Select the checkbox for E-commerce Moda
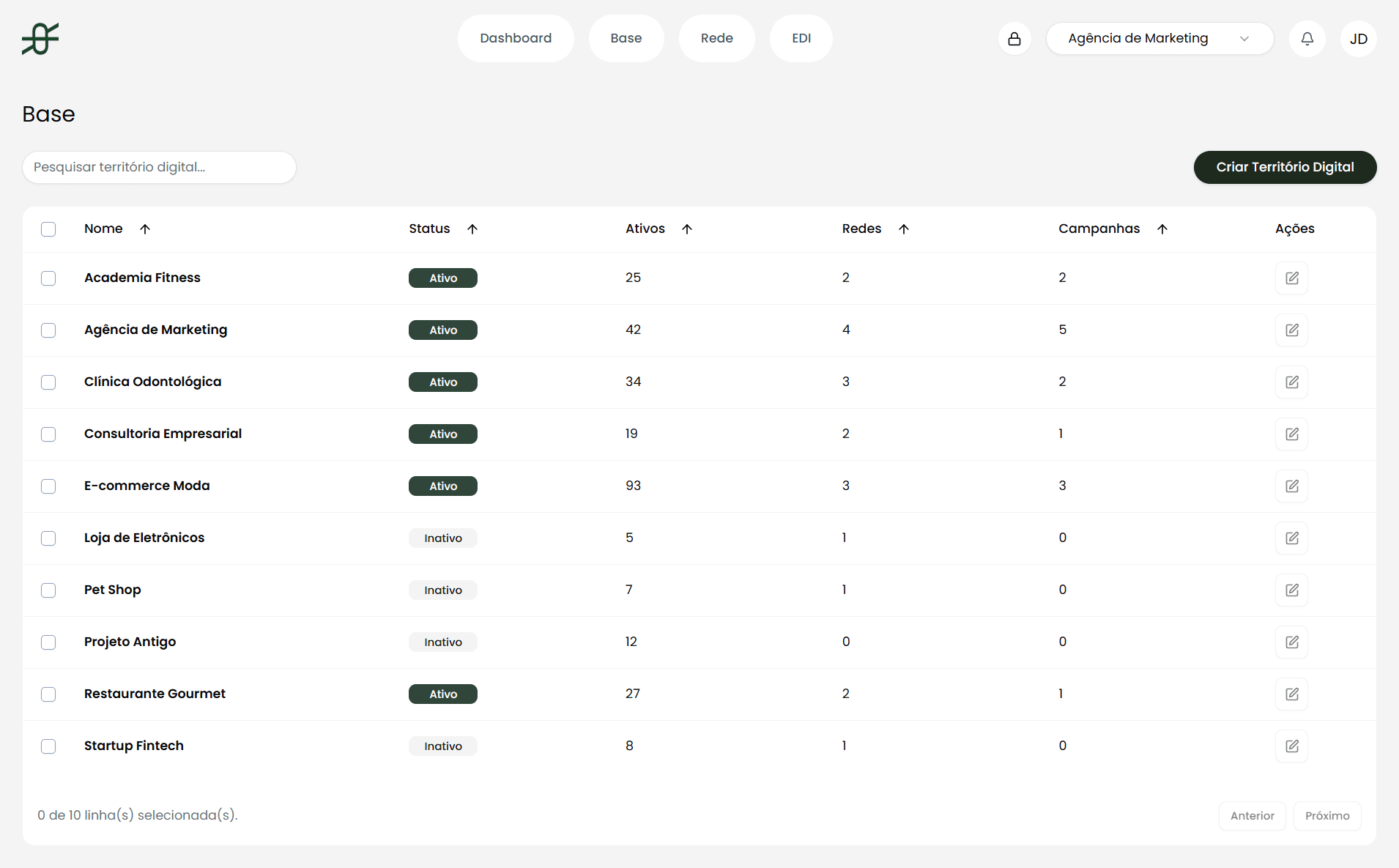The height and width of the screenshot is (868, 1399). click(x=48, y=486)
